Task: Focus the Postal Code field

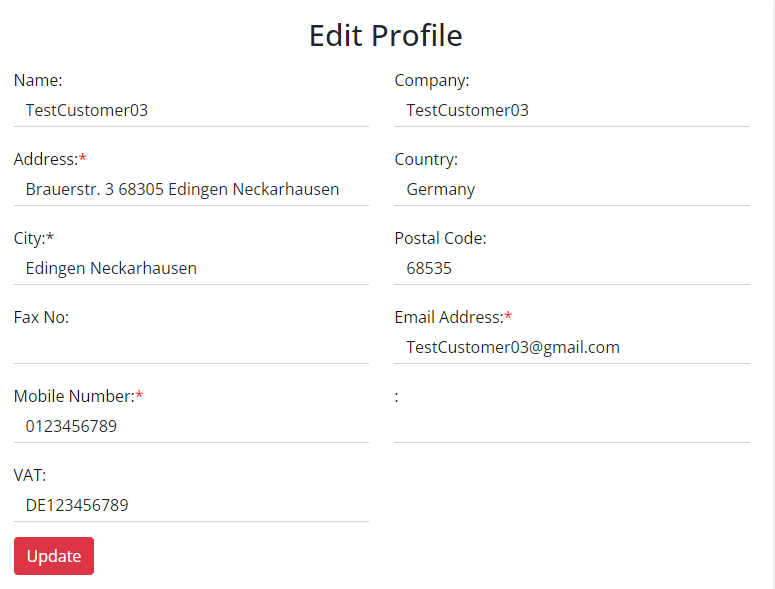Action: click(571, 268)
